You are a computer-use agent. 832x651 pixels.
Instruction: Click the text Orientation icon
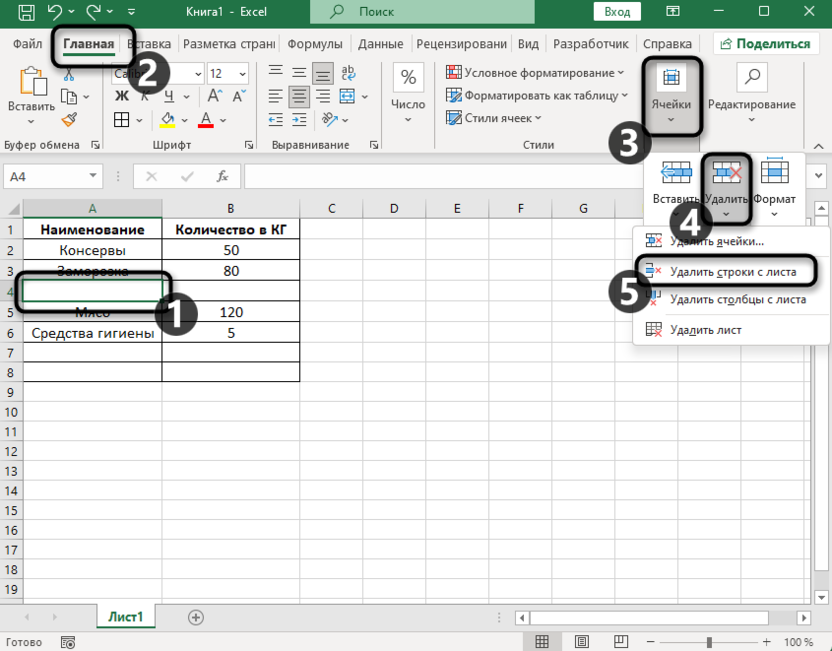(330, 120)
